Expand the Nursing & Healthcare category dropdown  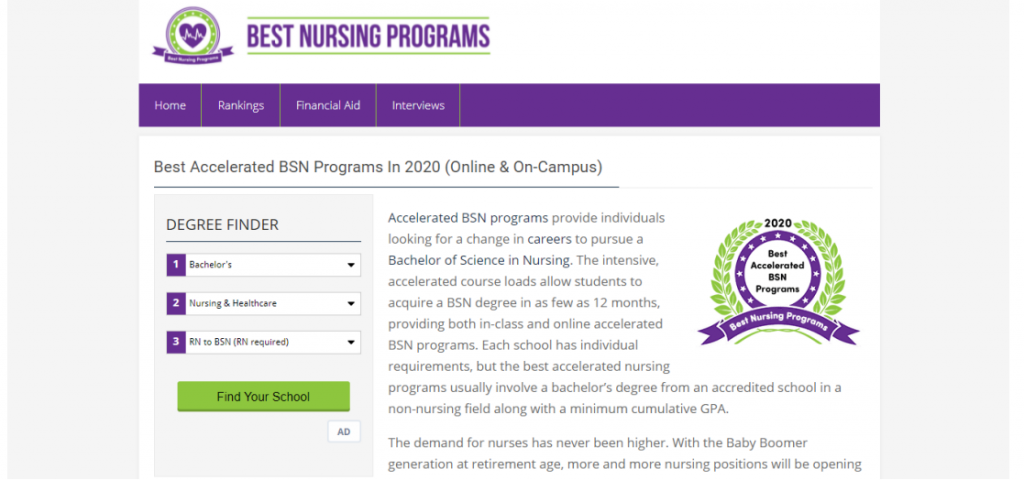pyautogui.click(x=272, y=303)
